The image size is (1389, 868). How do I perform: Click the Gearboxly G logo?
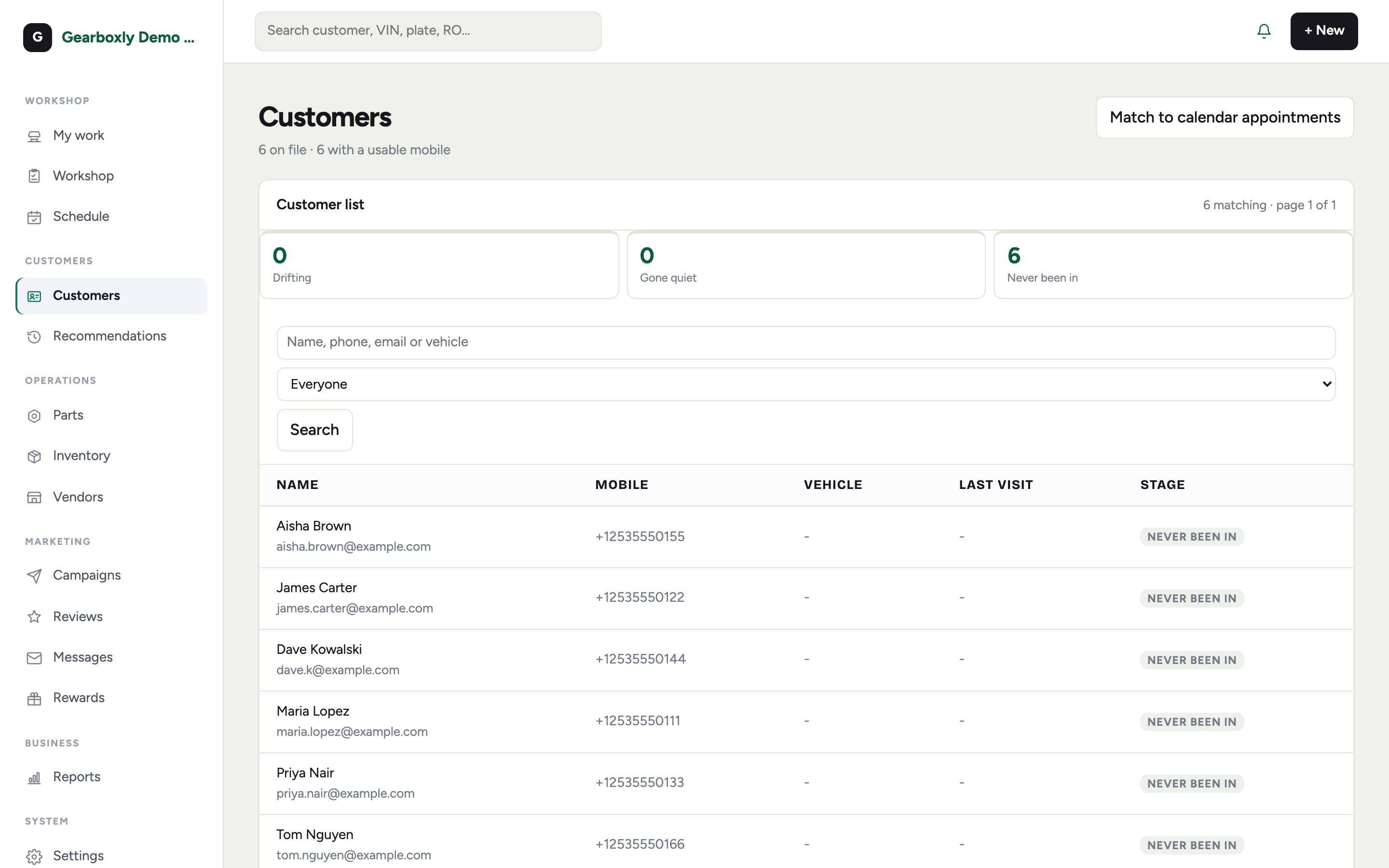point(37,37)
